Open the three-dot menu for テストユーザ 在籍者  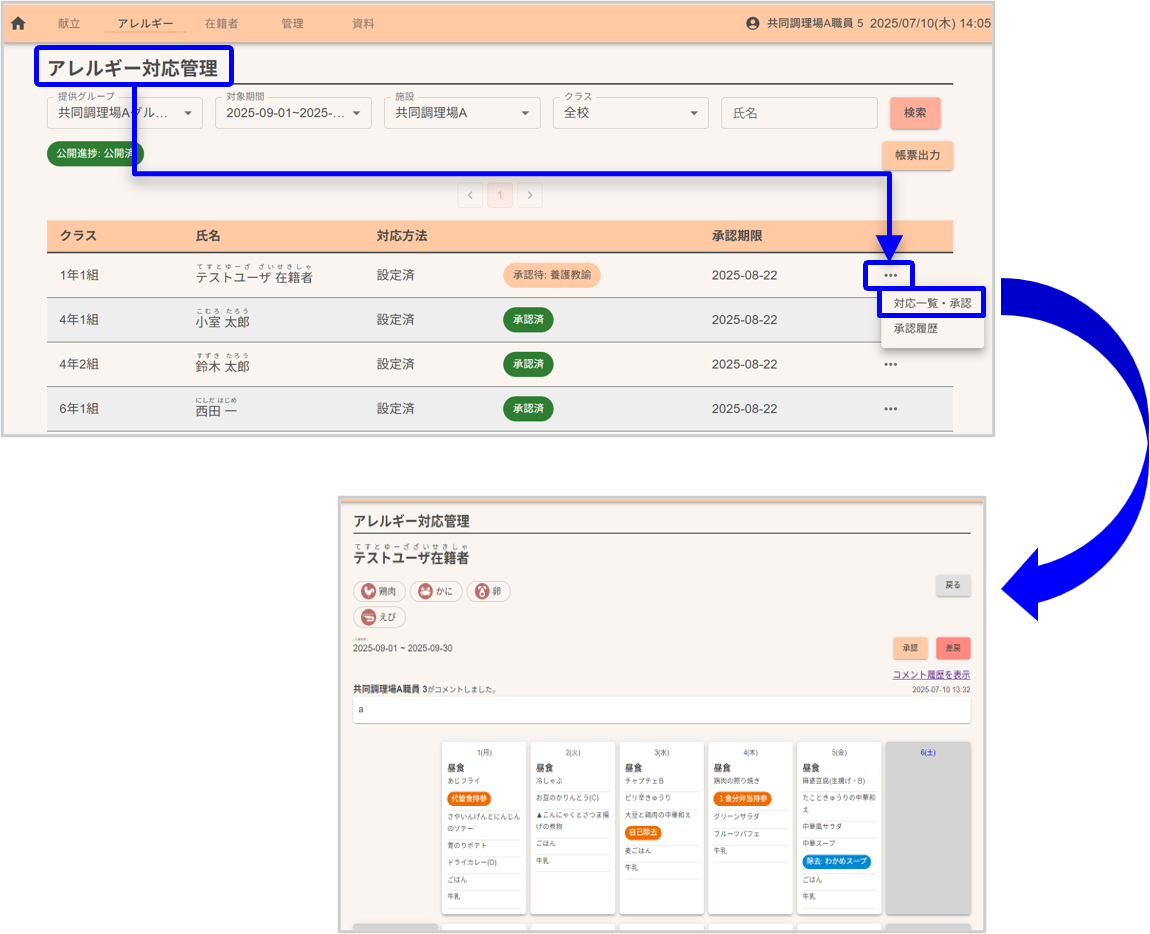pos(890,275)
